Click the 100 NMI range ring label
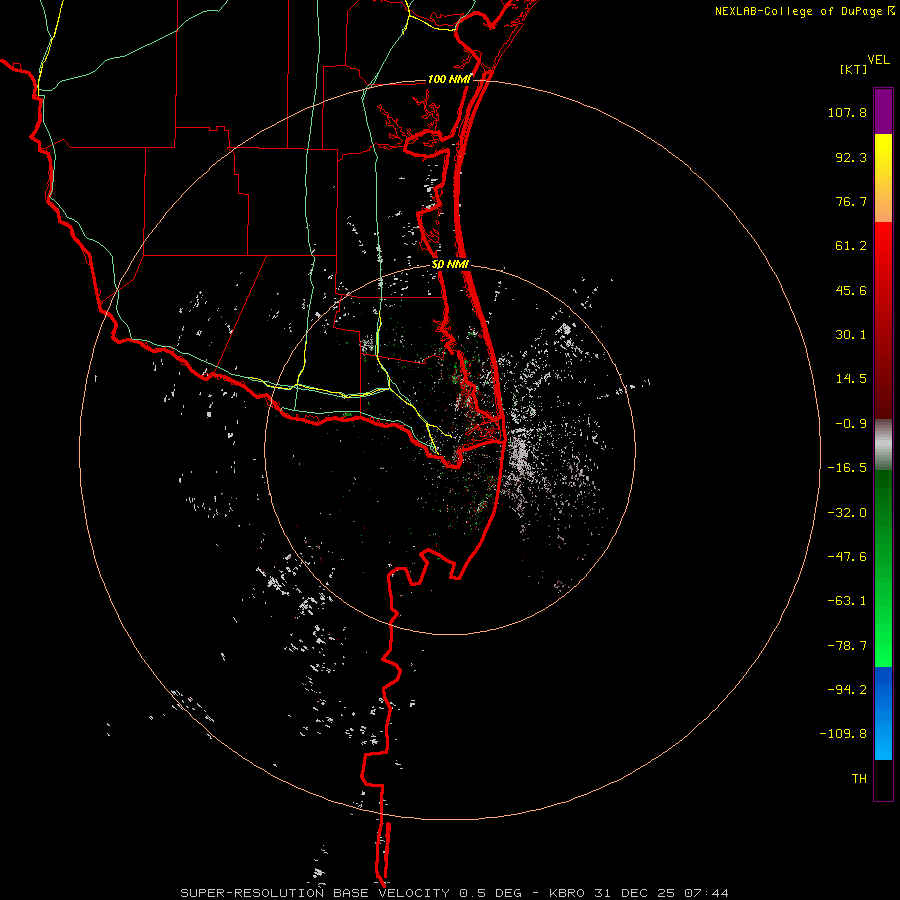This screenshot has height=900, width=900. [449, 79]
